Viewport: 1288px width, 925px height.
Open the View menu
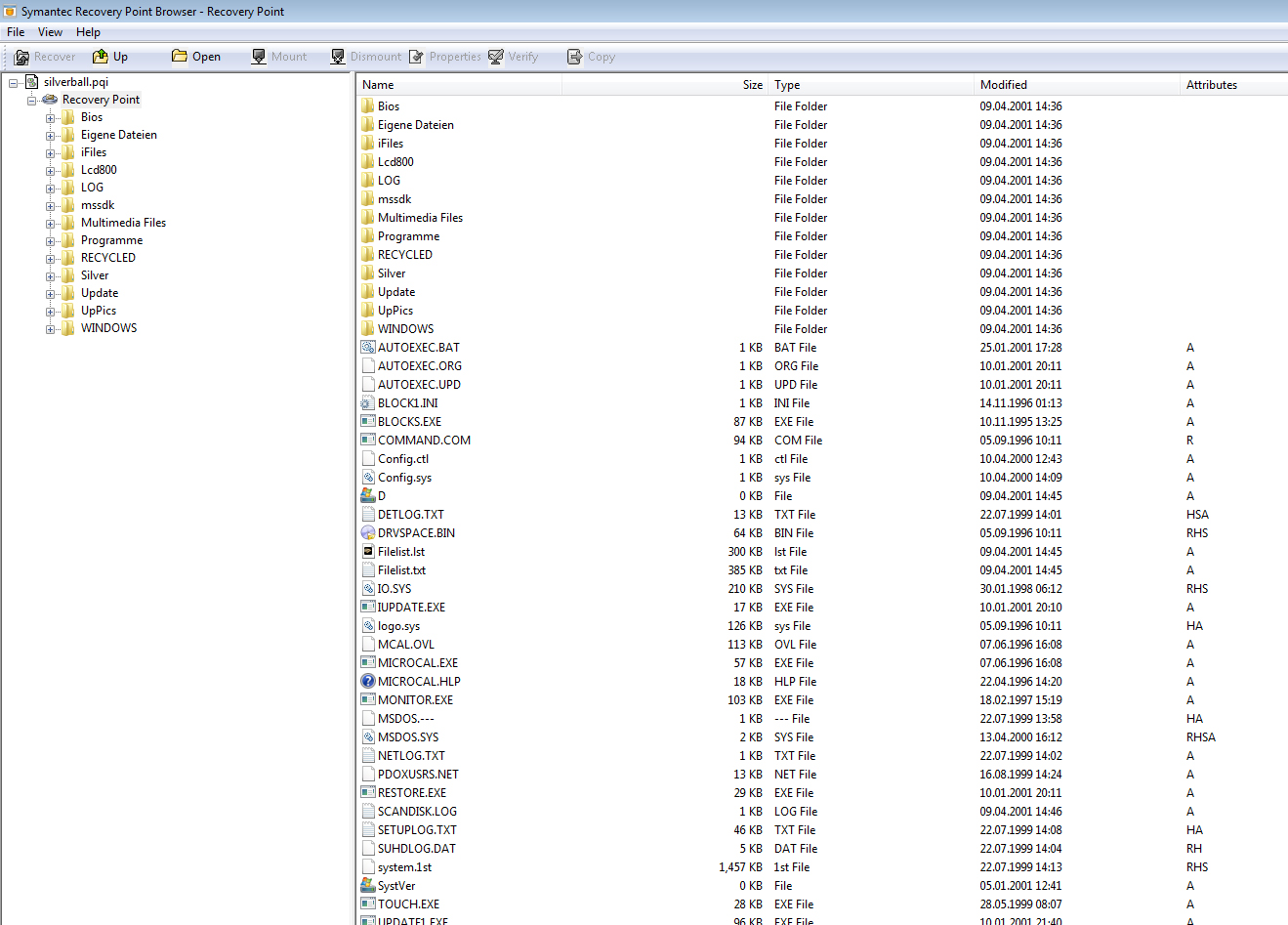click(x=50, y=32)
